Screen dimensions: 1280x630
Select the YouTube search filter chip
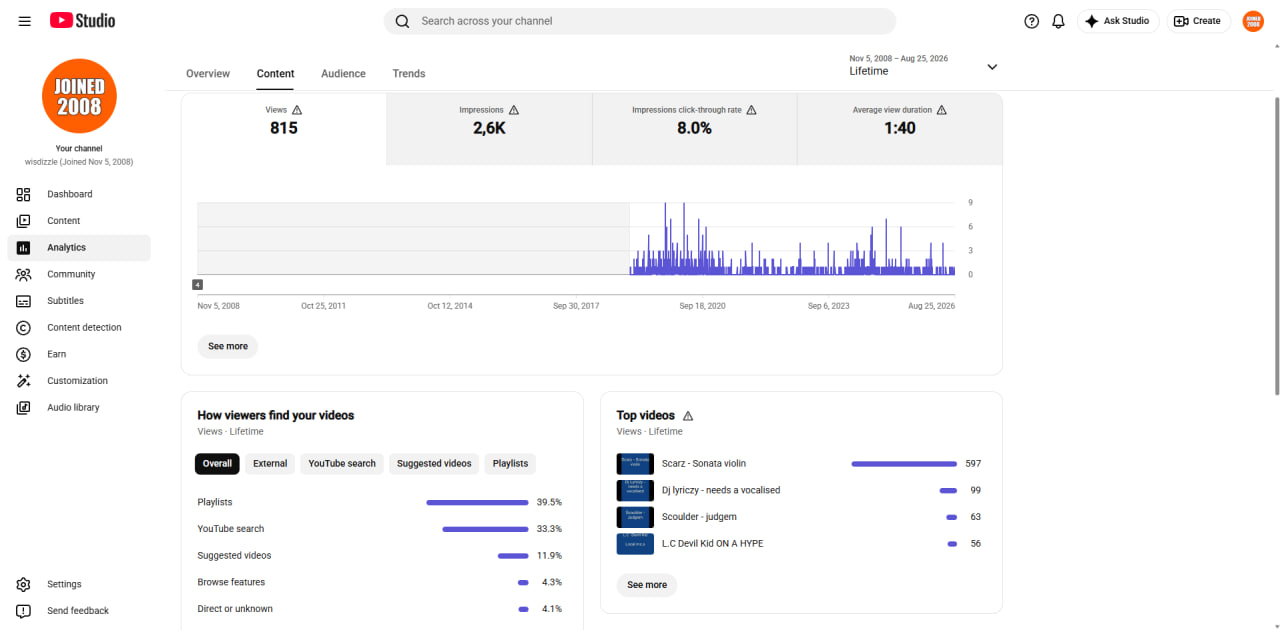click(x=342, y=464)
